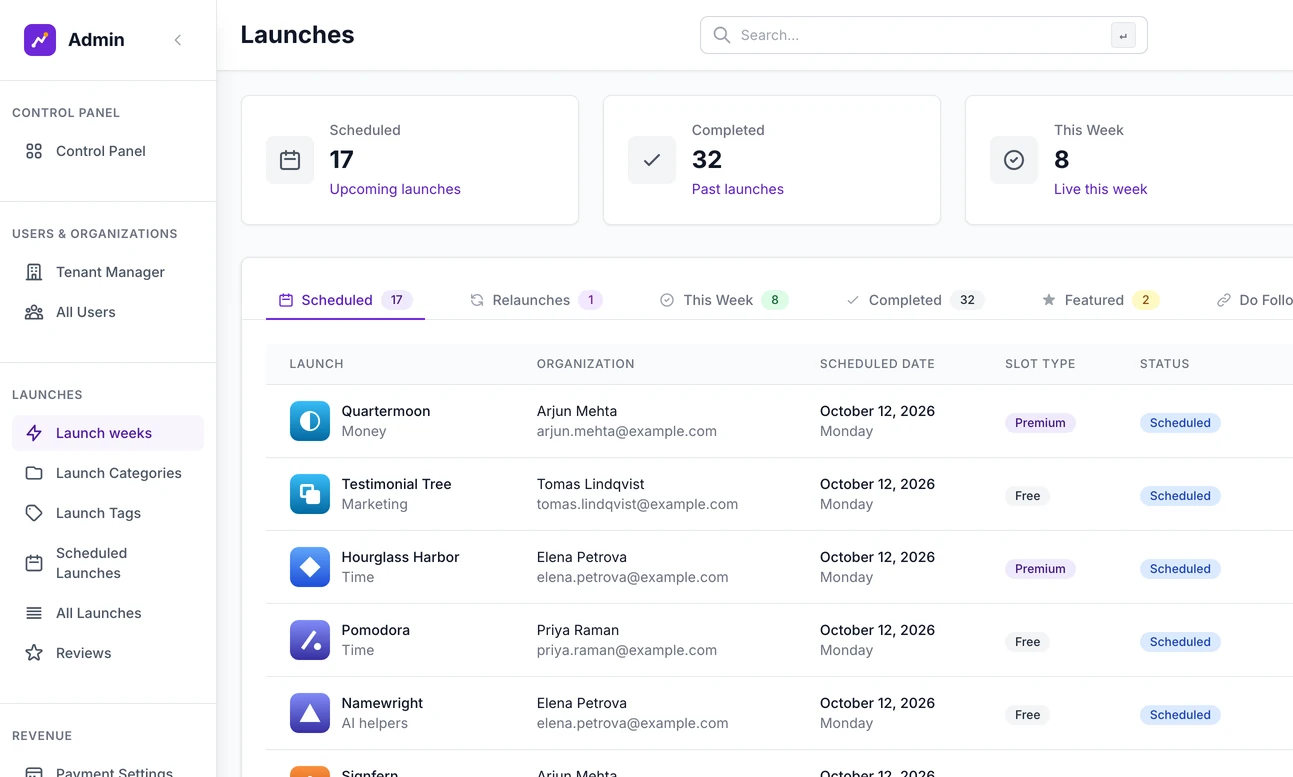This screenshot has width=1293, height=777.
Task: Open the Live this week link
Action: tap(1100, 189)
